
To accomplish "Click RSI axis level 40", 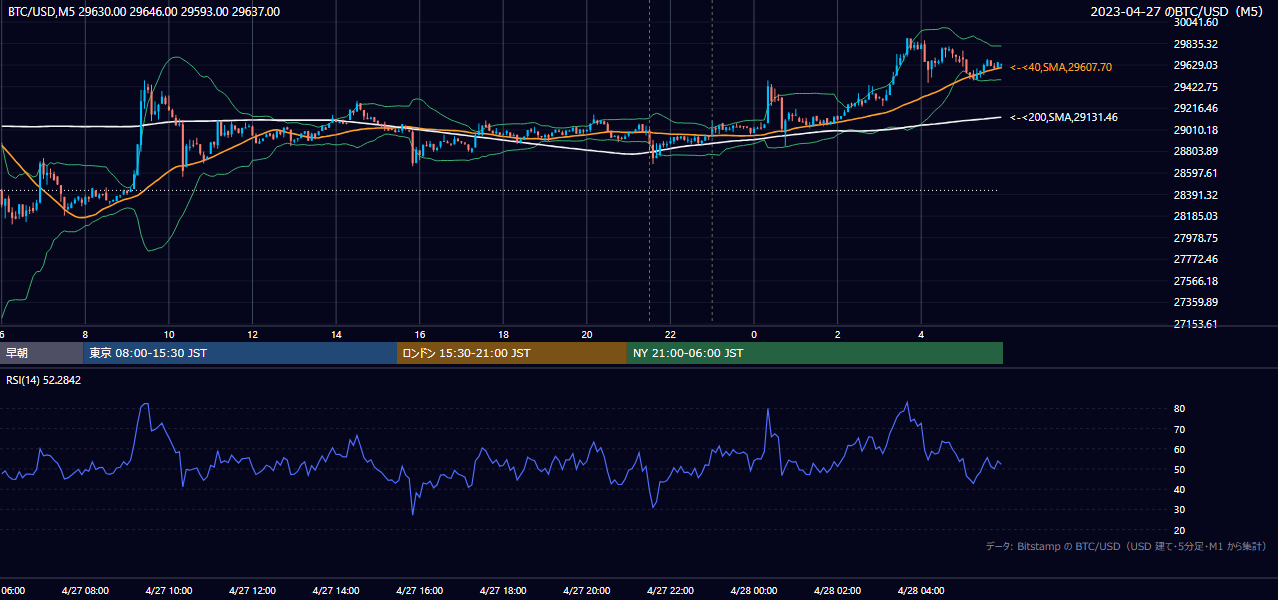I will (x=1180, y=489).
